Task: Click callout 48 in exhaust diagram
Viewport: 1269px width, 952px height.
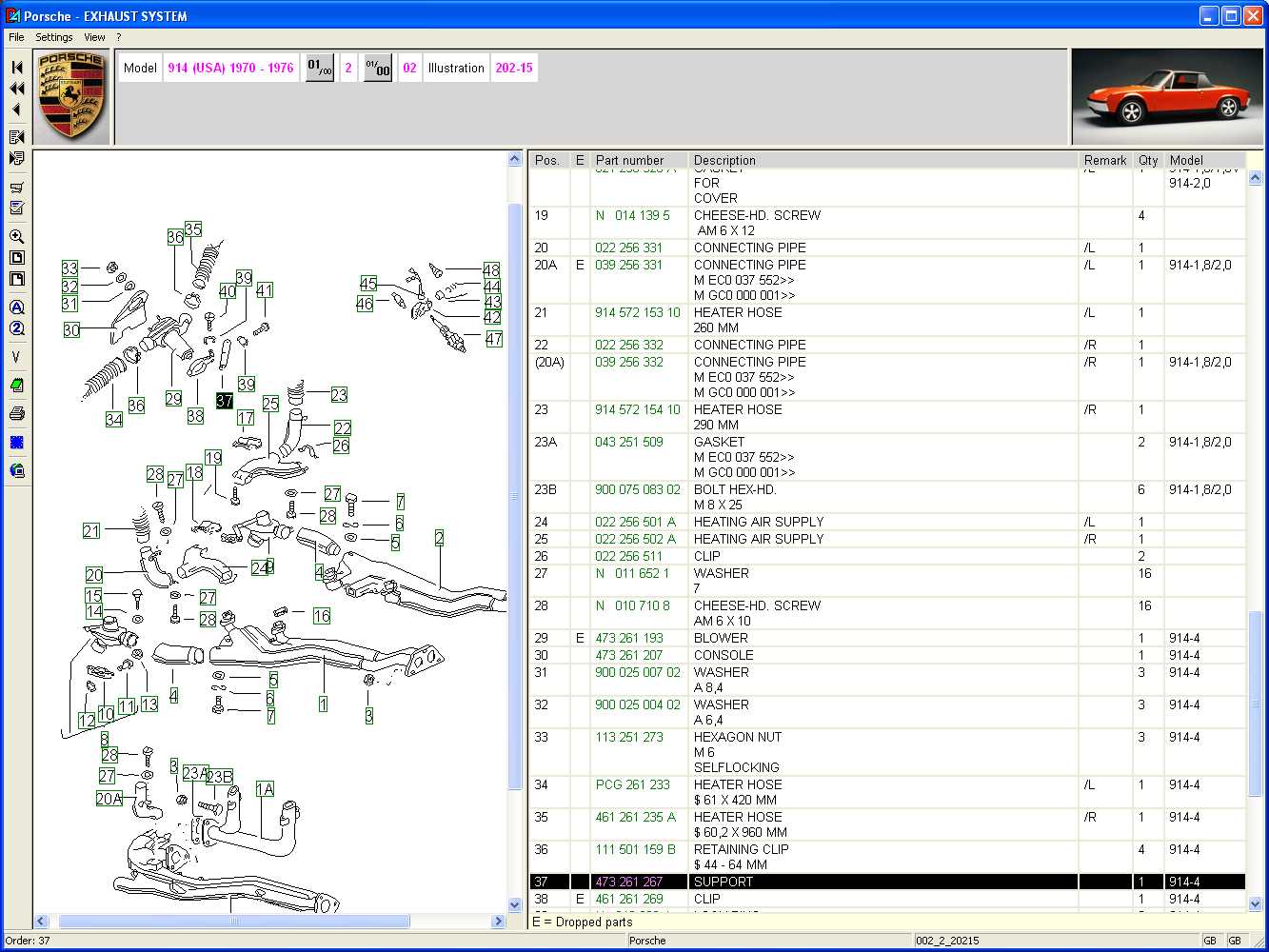Action: click(x=491, y=270)
